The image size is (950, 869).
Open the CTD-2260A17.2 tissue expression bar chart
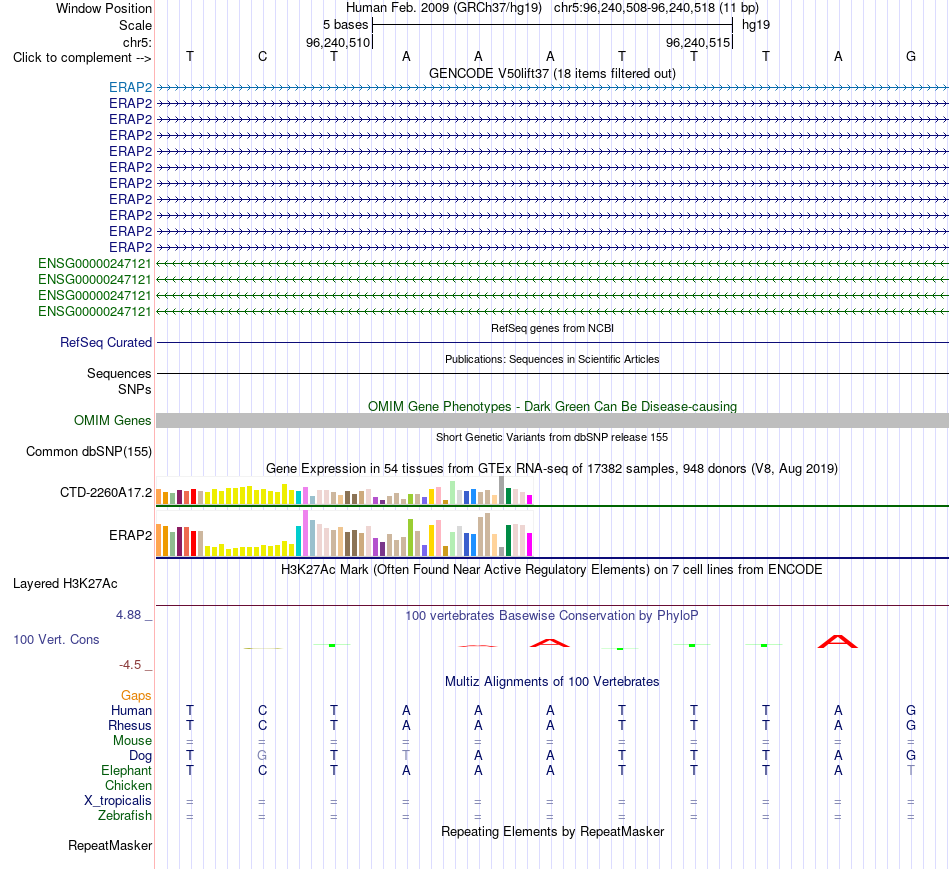(344, 490)
